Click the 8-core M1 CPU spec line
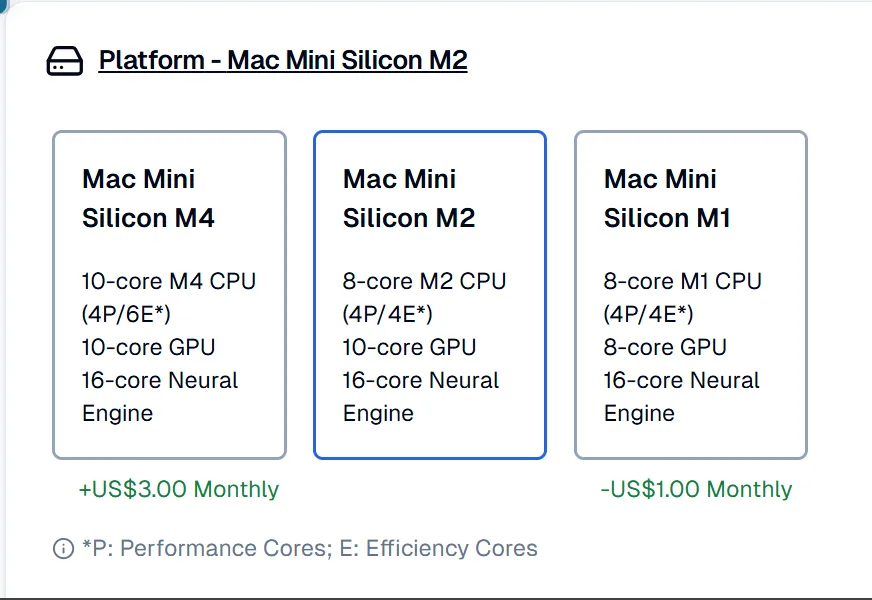This screenshot has width=872, height=600. [x=683, y=282]
